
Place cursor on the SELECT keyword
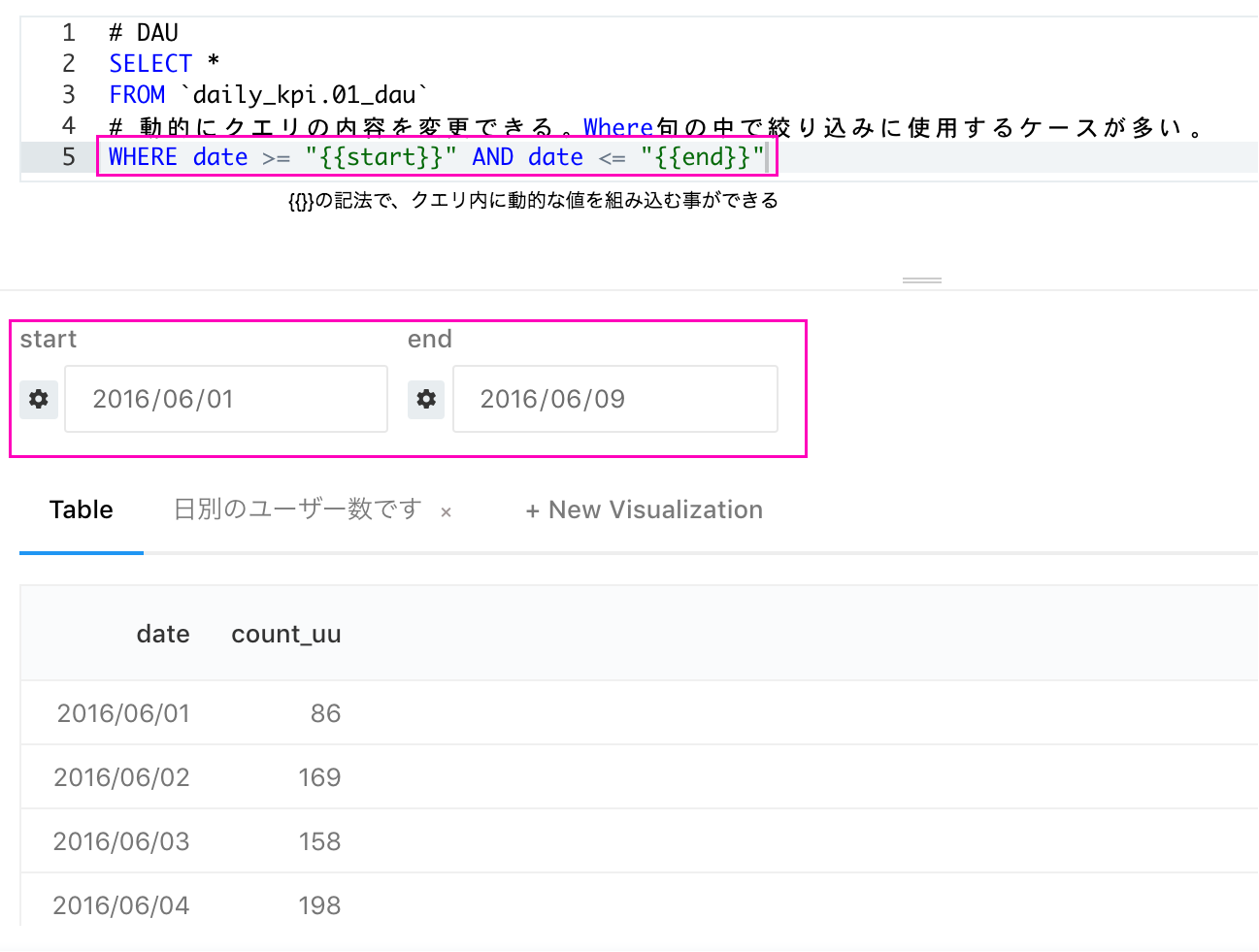tap(150, 64)
